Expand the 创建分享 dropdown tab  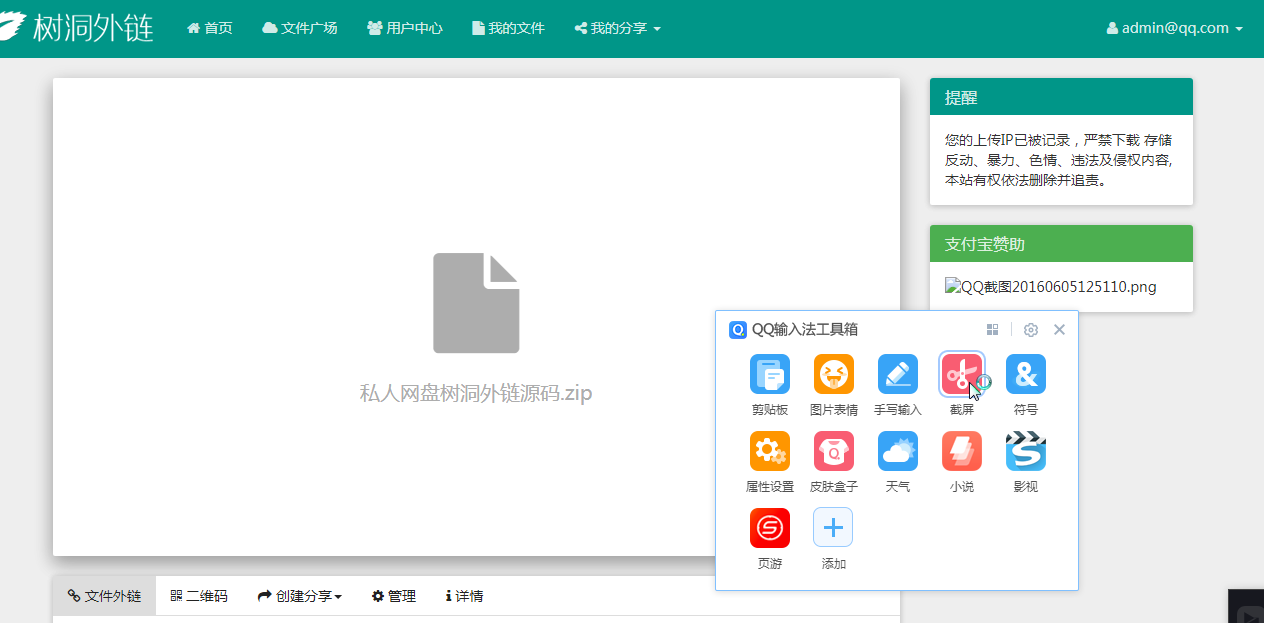coord(300,596)
